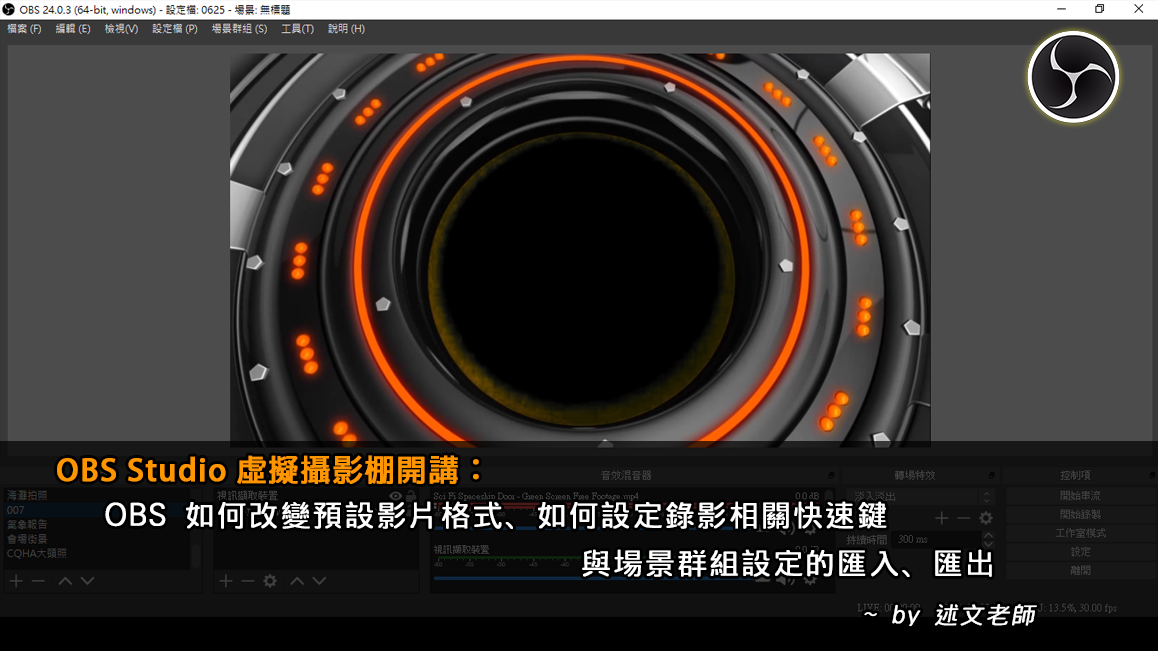Open 設定 from the controls panel
The height and width of the screenshot is (651, 1158).
coord(1080,552)
